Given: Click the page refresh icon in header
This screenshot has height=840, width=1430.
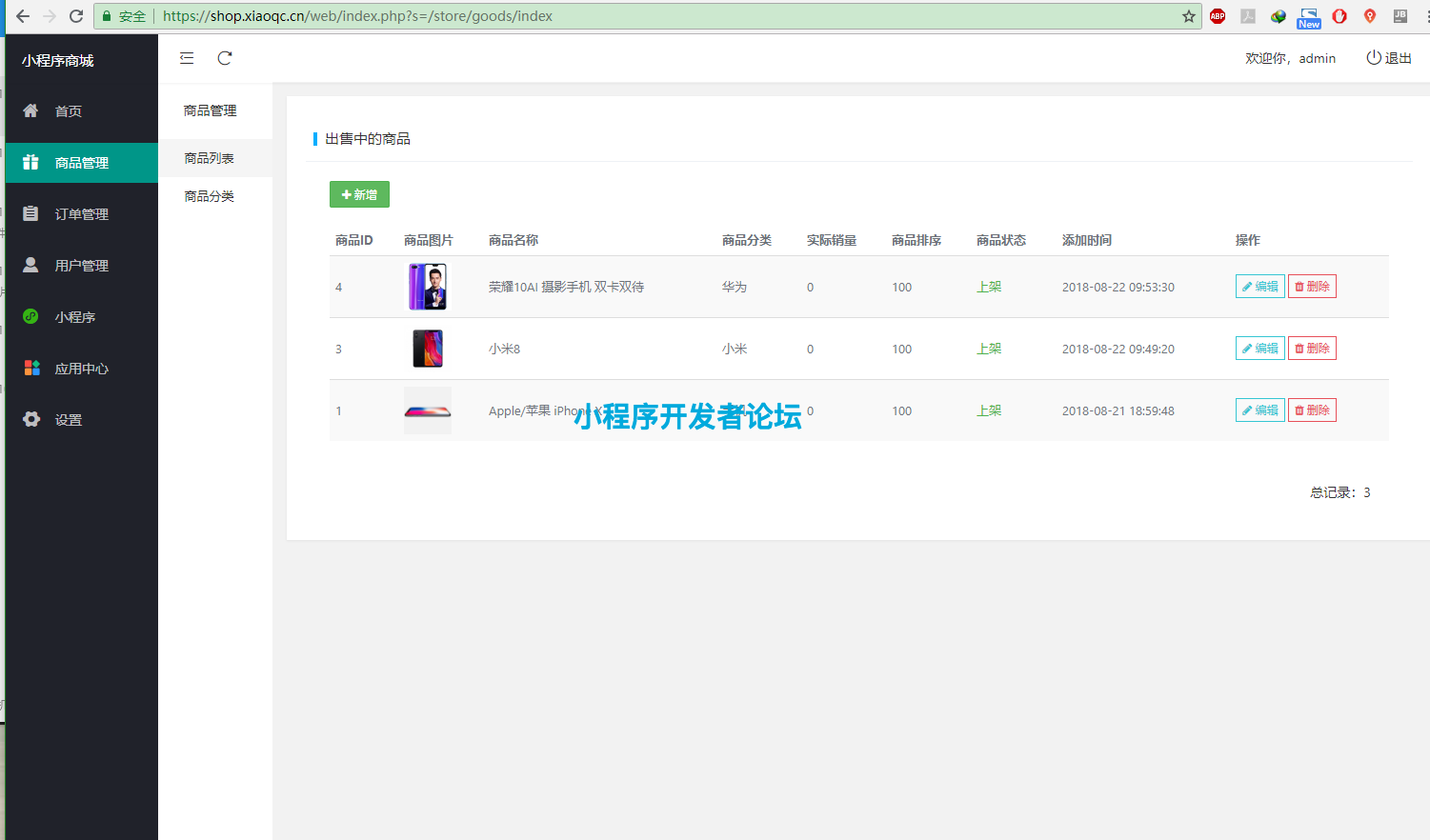Looking at the screenshot, I should click(225, 58).
